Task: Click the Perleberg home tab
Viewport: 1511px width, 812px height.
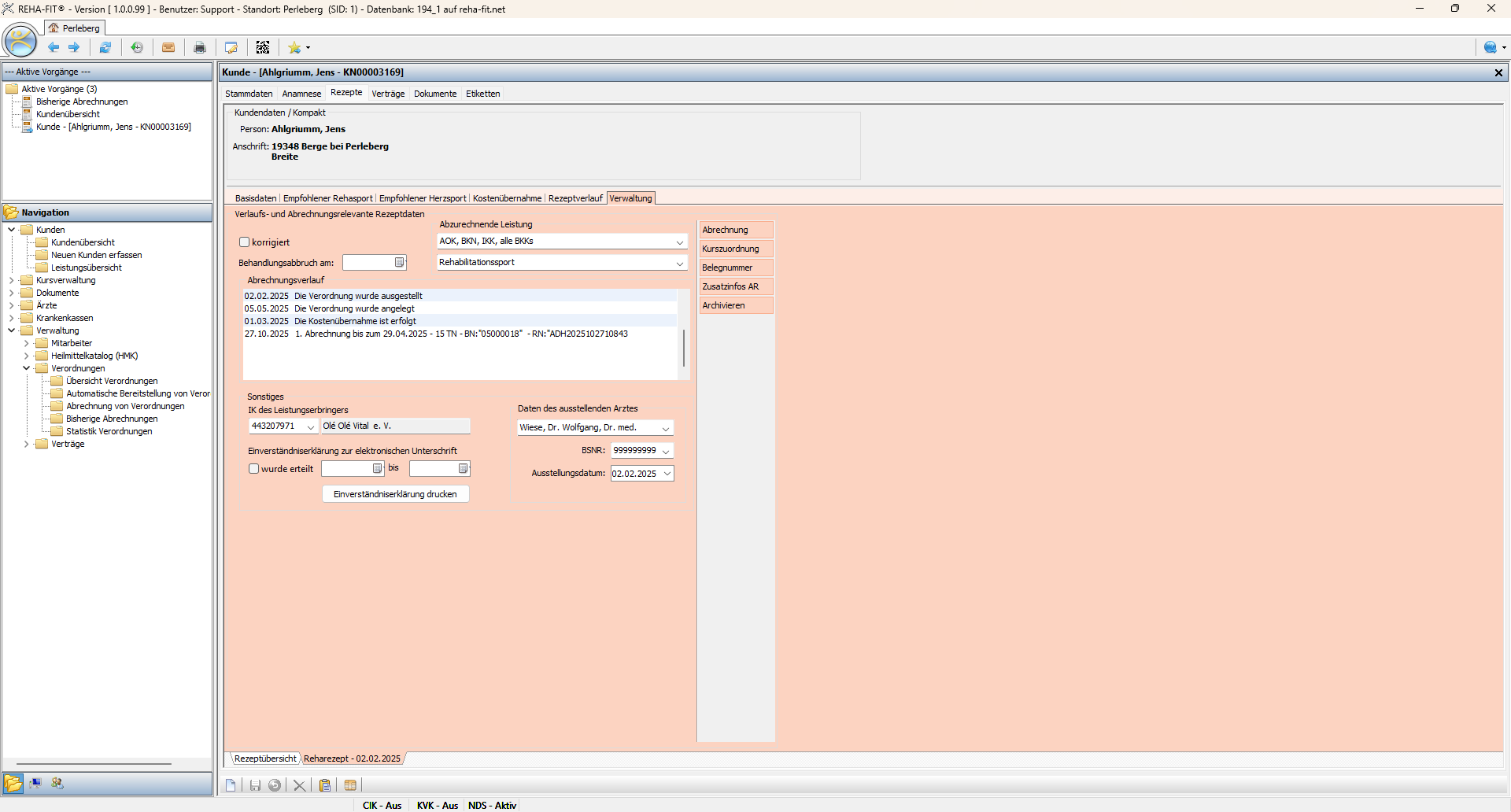Action: pos(74,28)
